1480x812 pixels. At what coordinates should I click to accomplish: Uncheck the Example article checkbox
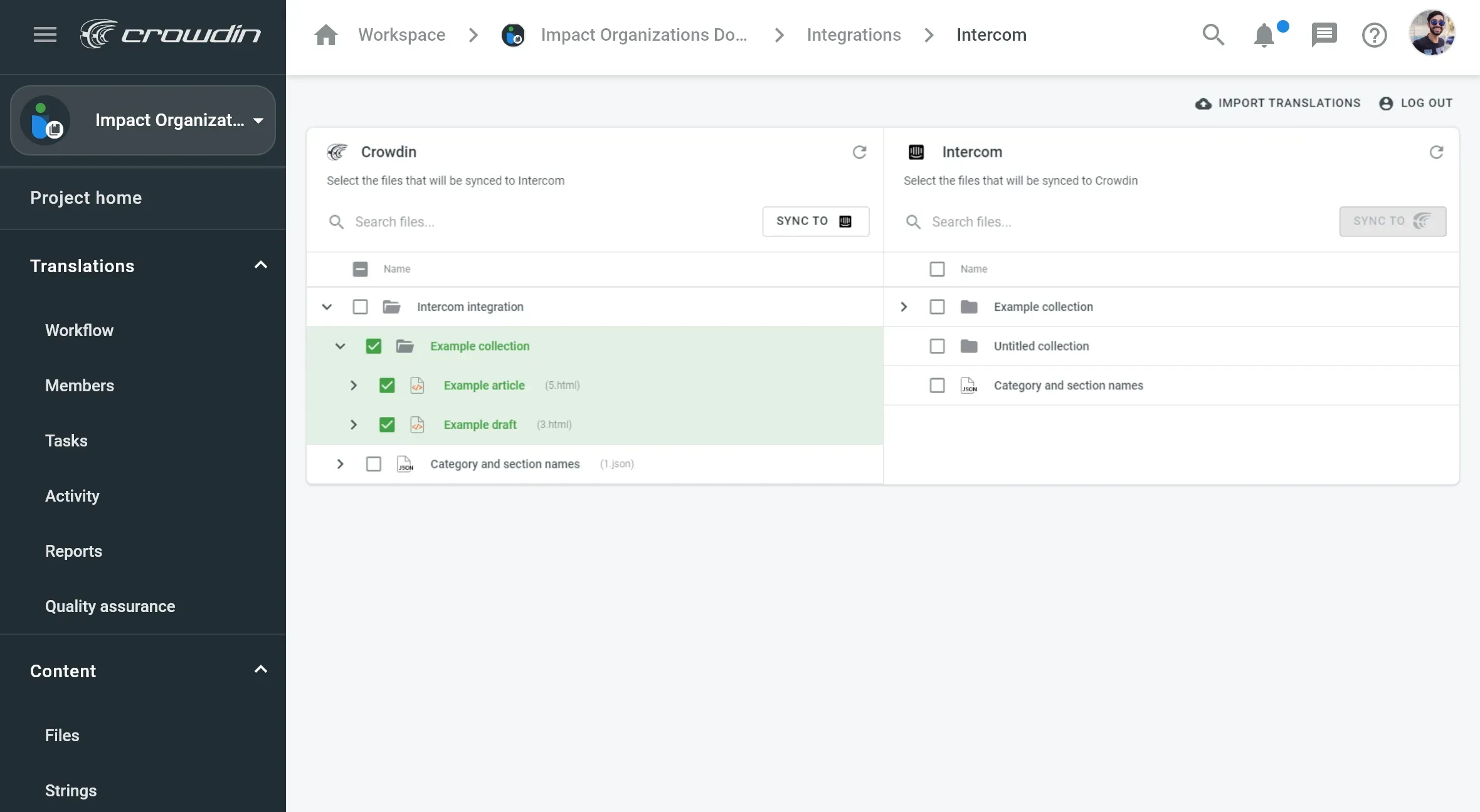[x=386, y=385]
